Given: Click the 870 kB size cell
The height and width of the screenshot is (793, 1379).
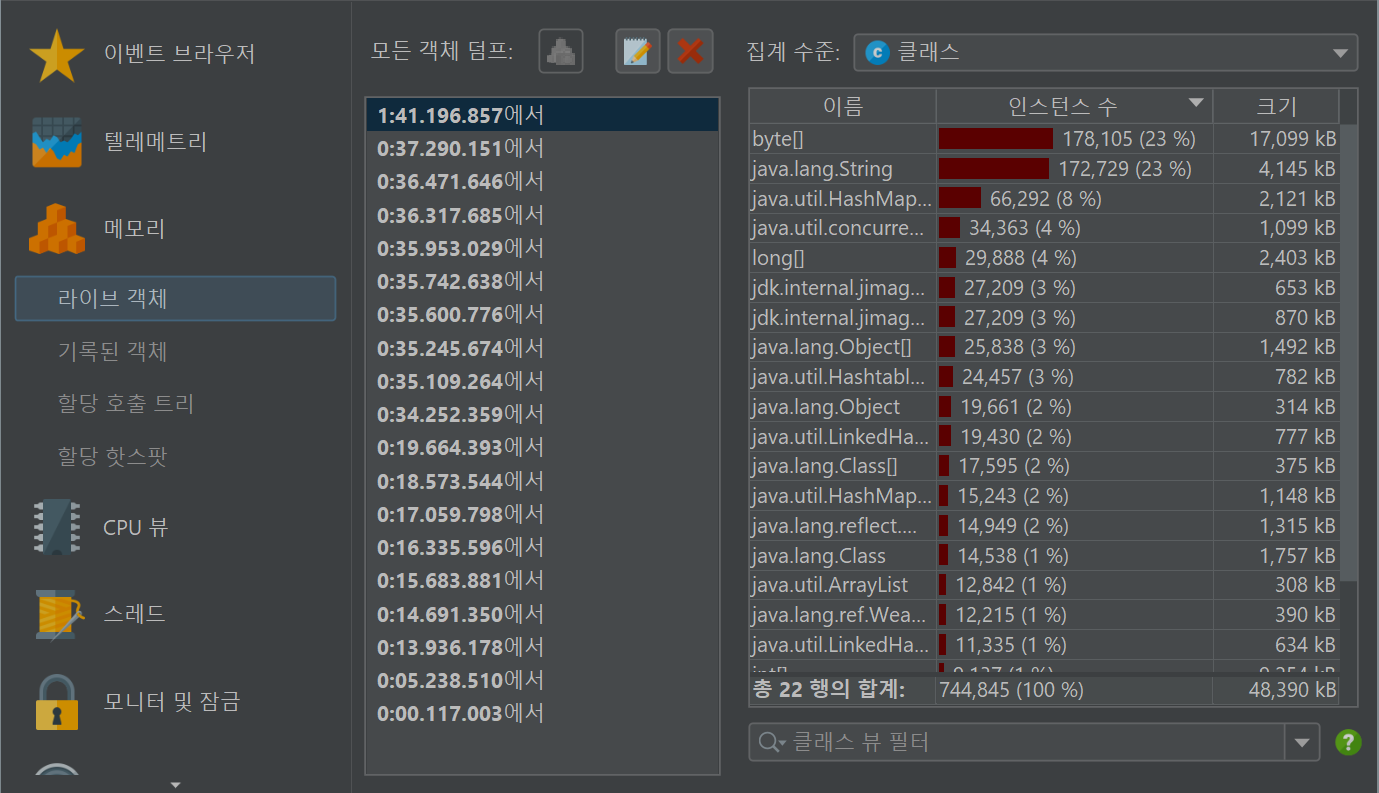Looking at the screenshot, I should pos(1275,318).
